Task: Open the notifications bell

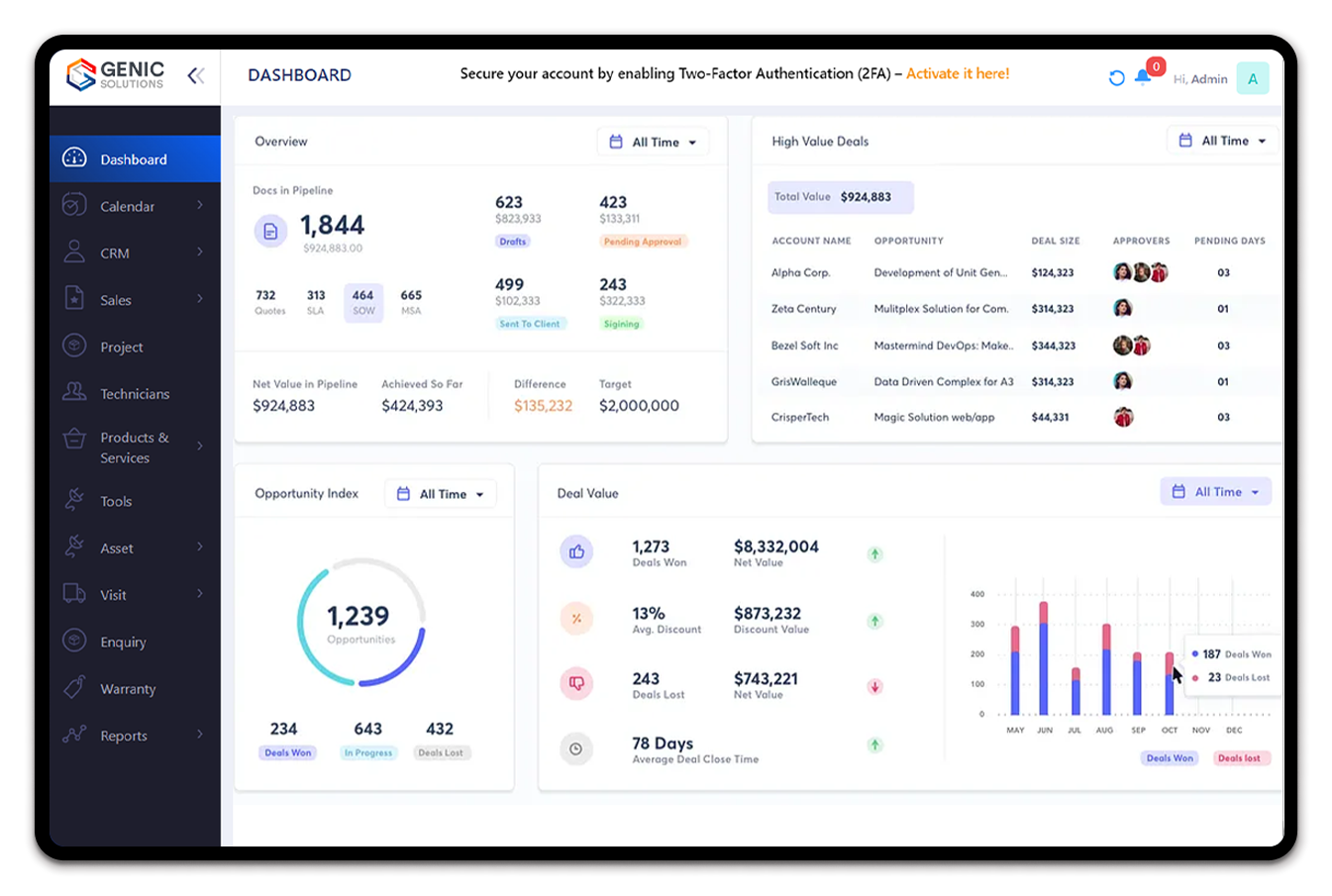Action: pos(1143,78)
